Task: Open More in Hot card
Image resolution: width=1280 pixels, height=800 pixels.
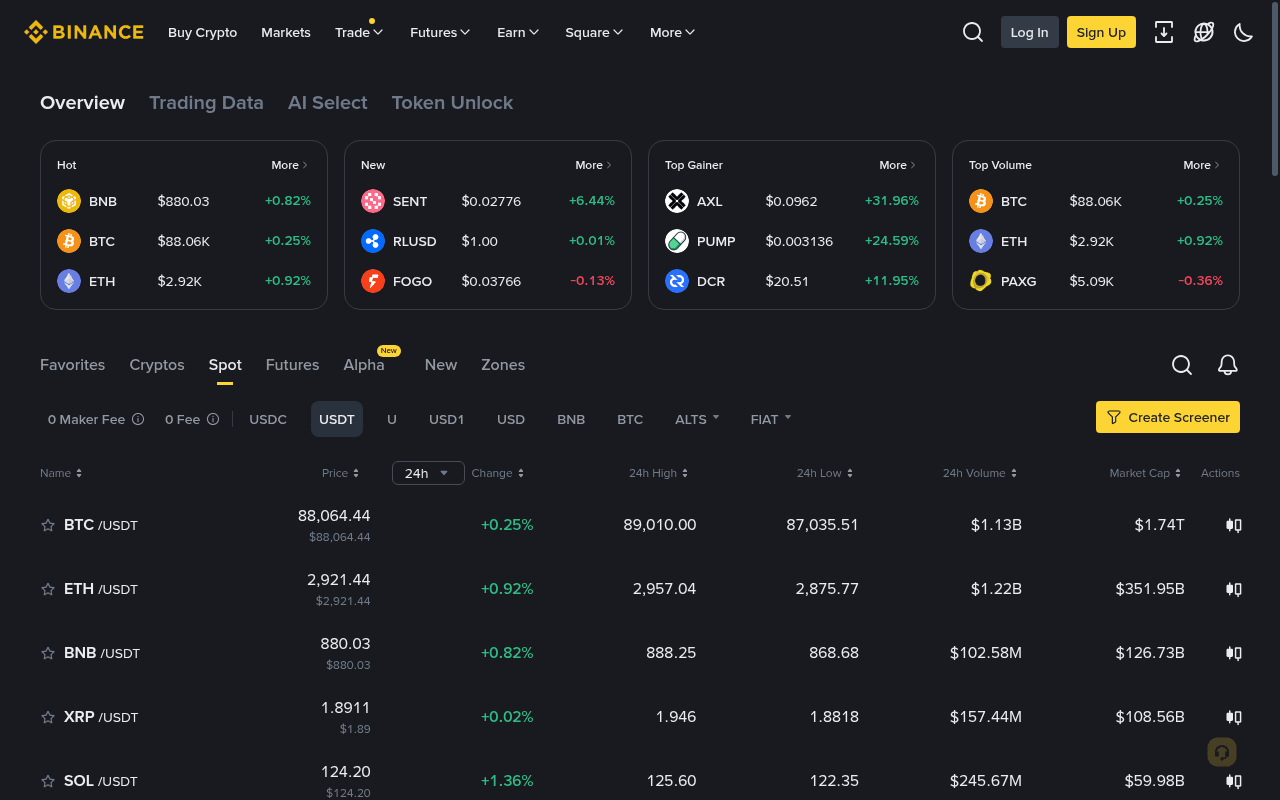Action: click(x=290, y=165)
